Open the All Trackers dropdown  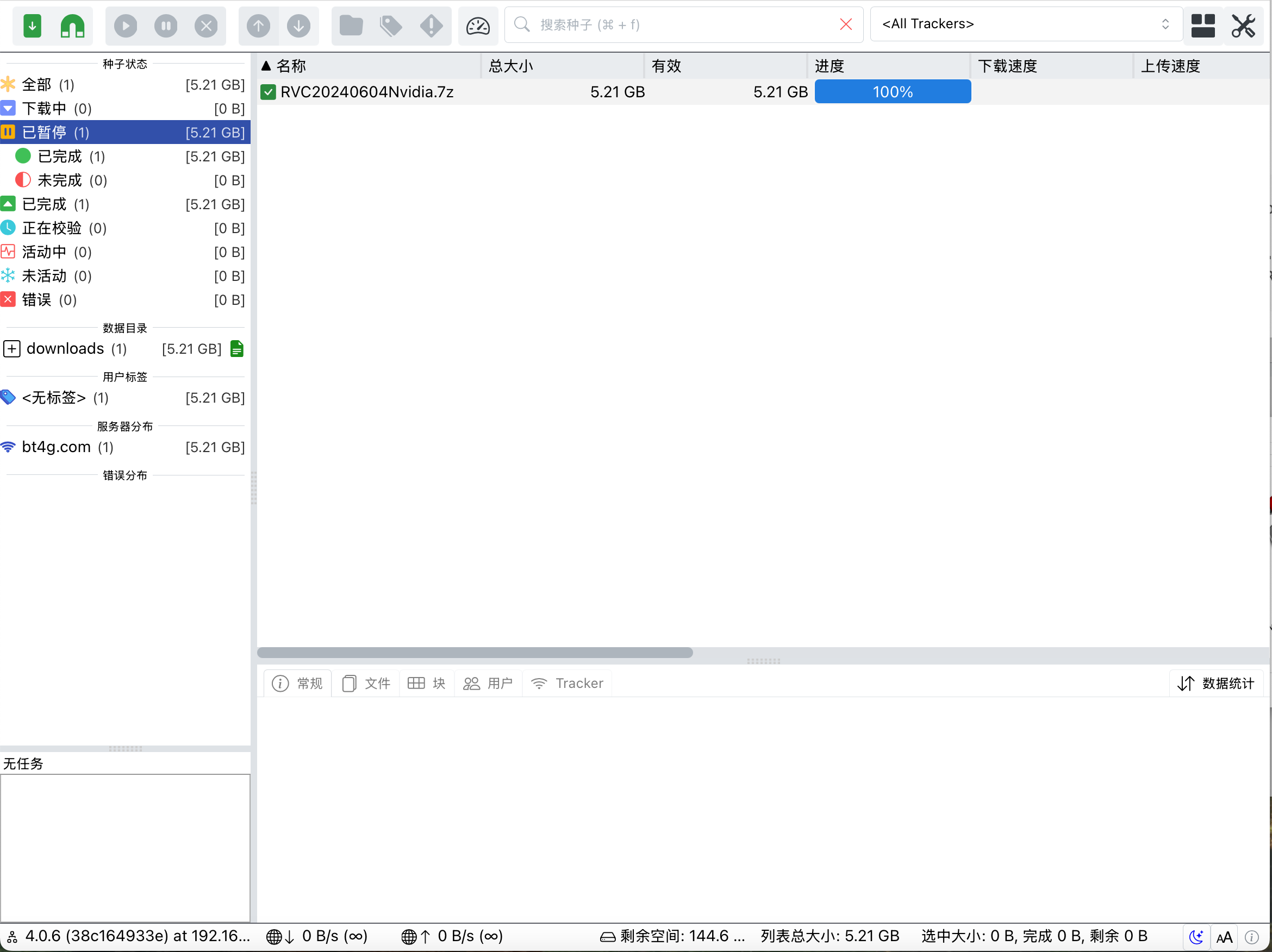tap(1026, 24)
